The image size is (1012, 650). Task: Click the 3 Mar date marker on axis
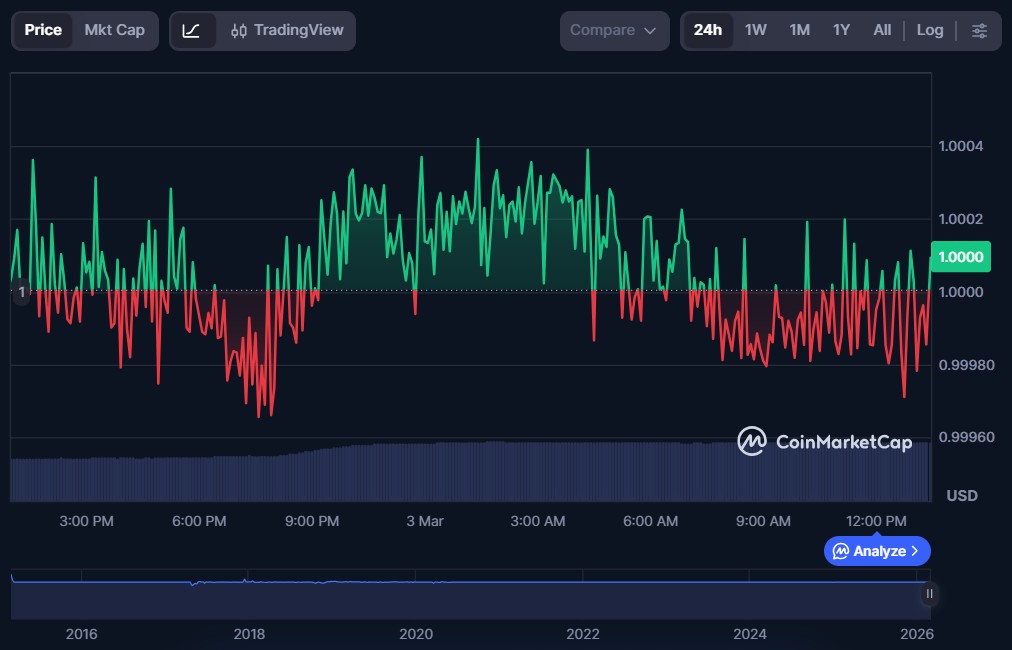pyautogui.click(x=425, y=521)
